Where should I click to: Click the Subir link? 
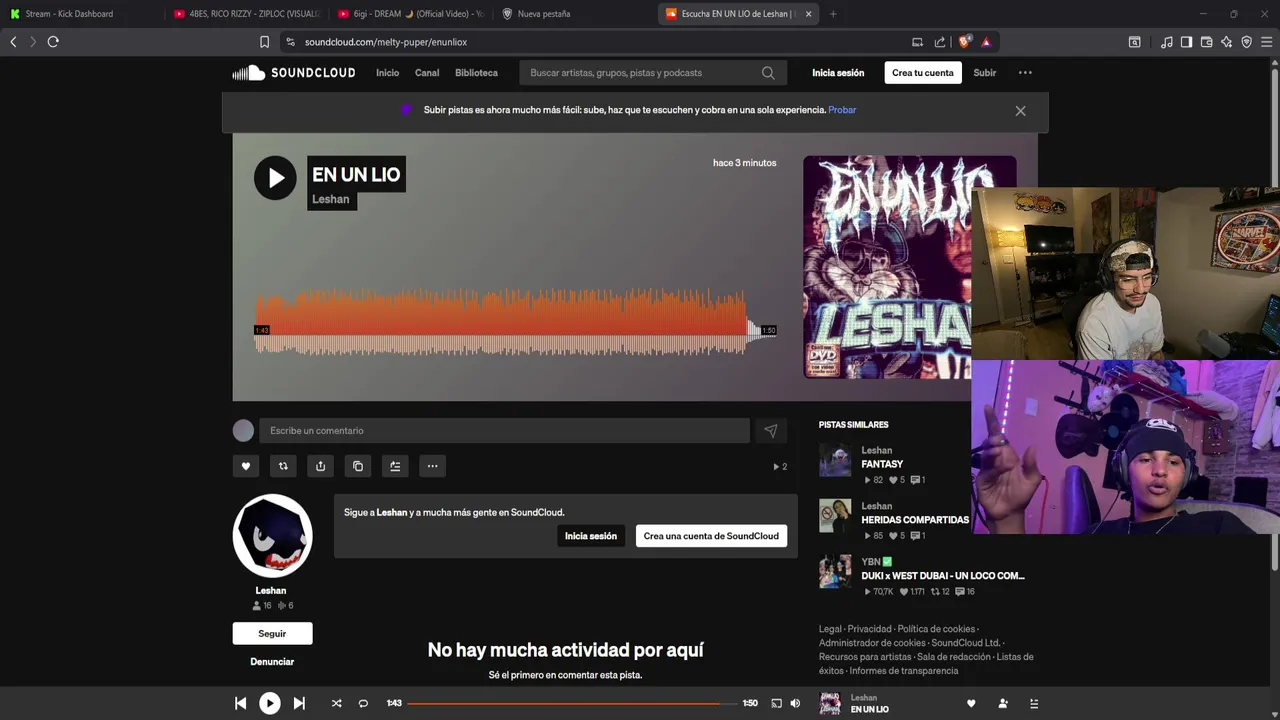point(985,73)
